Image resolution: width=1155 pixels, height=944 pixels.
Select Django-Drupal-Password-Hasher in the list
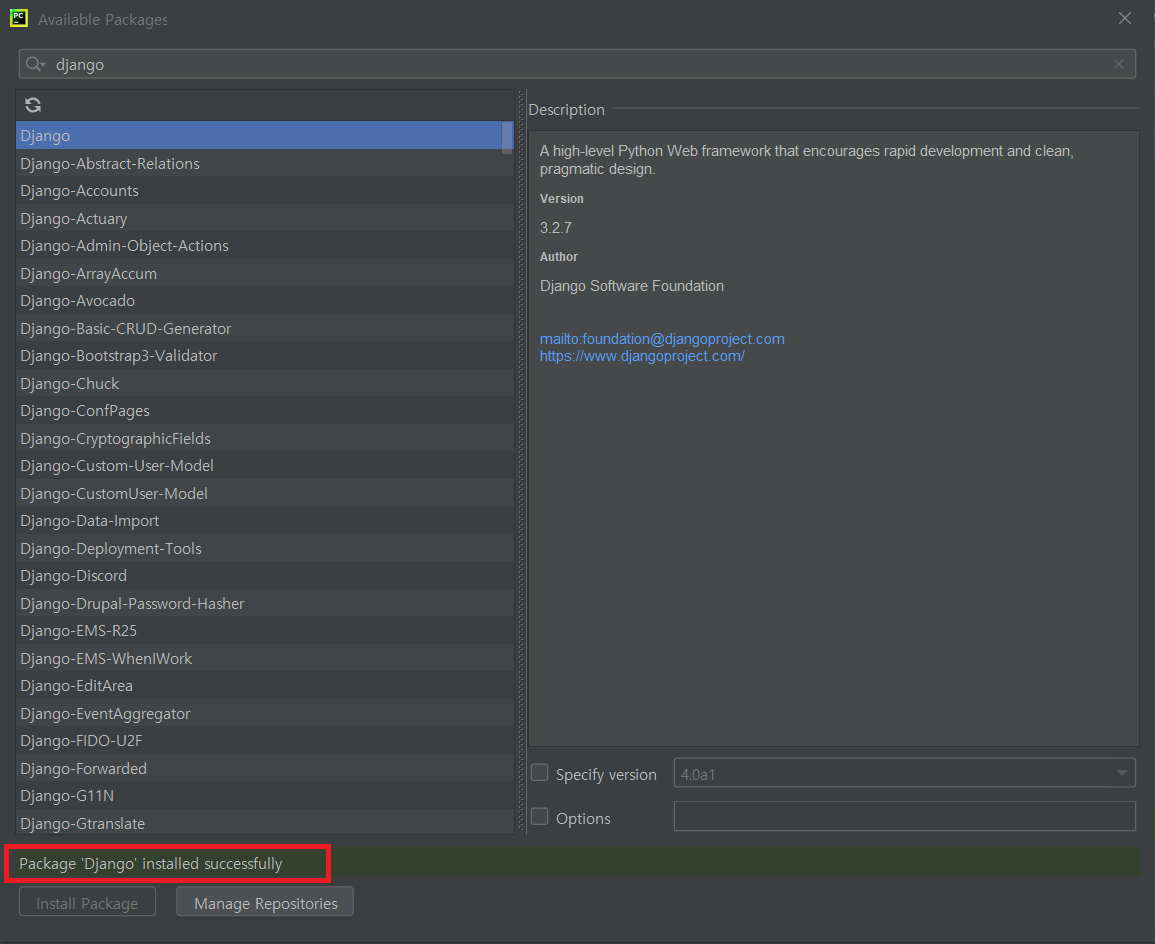[264, 604]
